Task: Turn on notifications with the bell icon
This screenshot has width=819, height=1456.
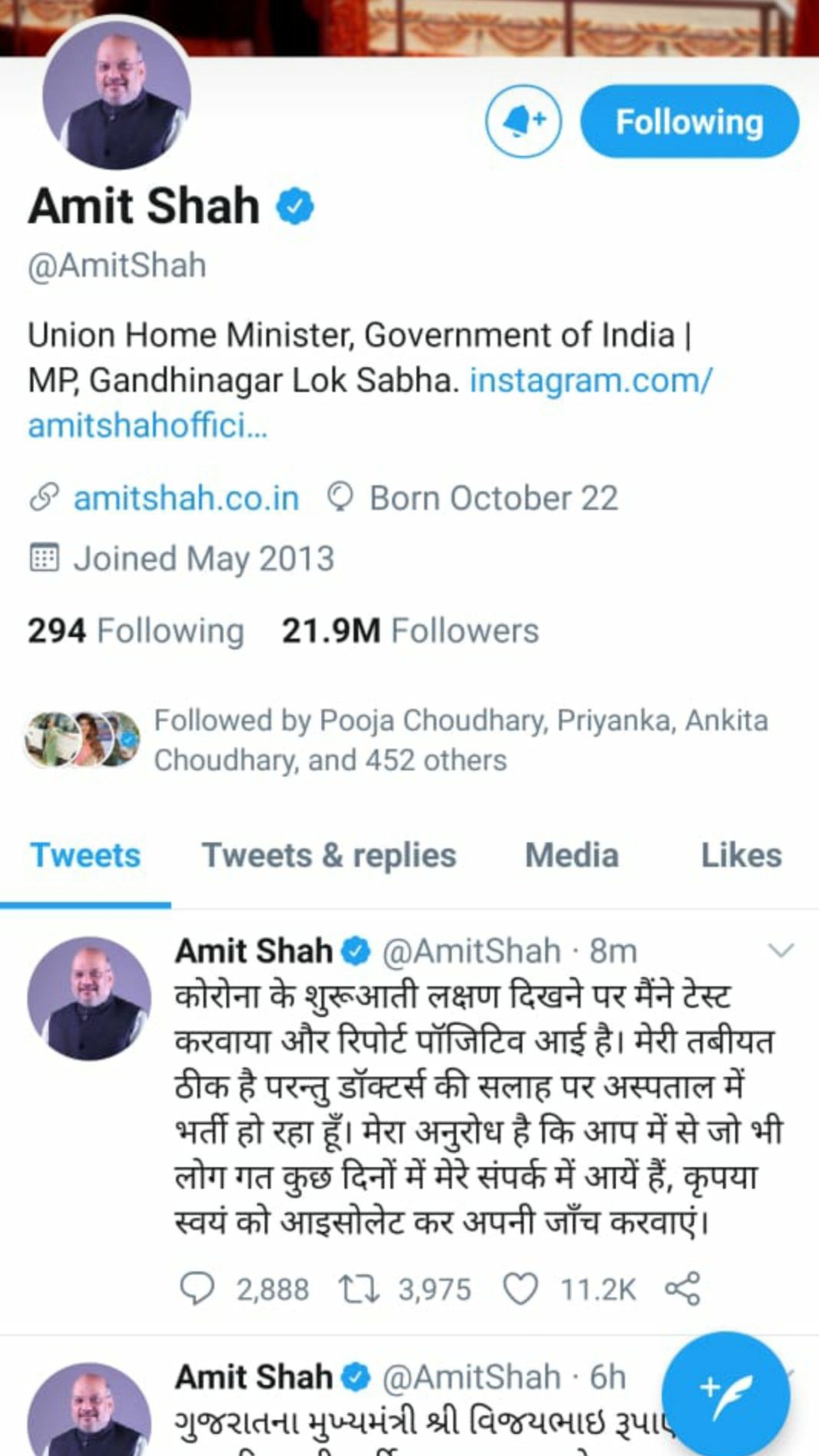Action: [523, 121]
